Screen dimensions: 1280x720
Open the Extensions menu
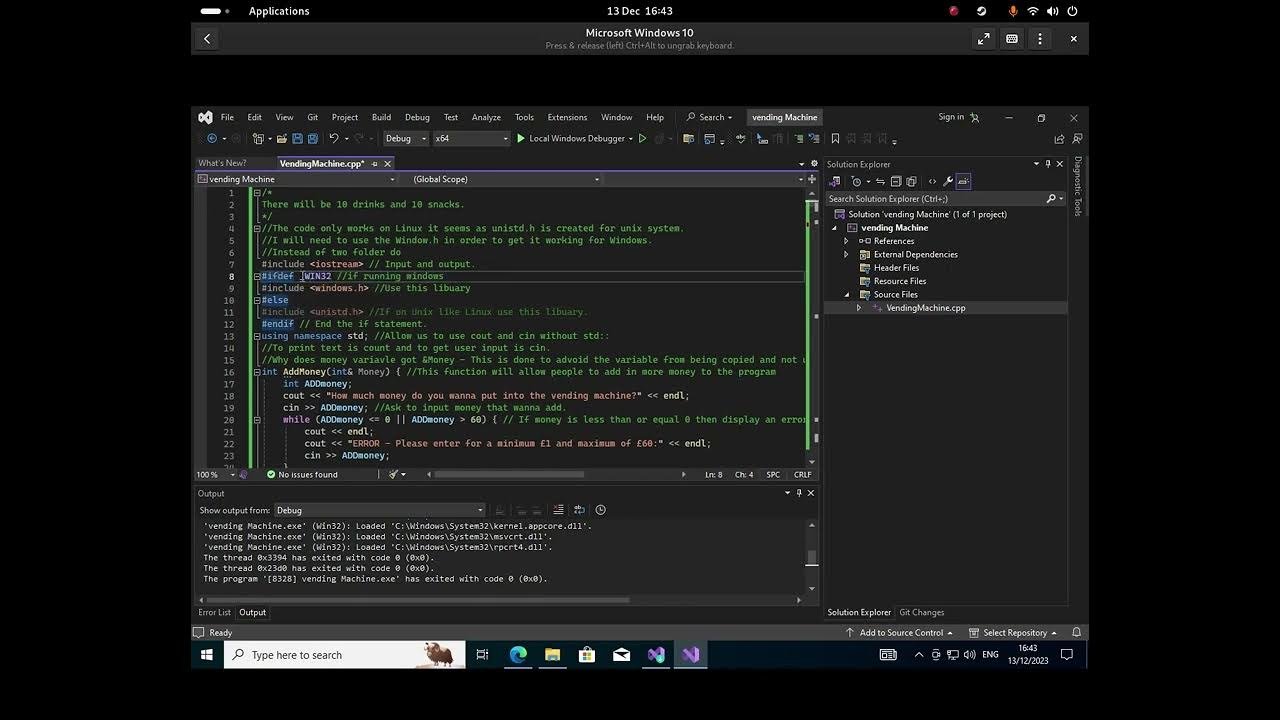click(567, 117)
